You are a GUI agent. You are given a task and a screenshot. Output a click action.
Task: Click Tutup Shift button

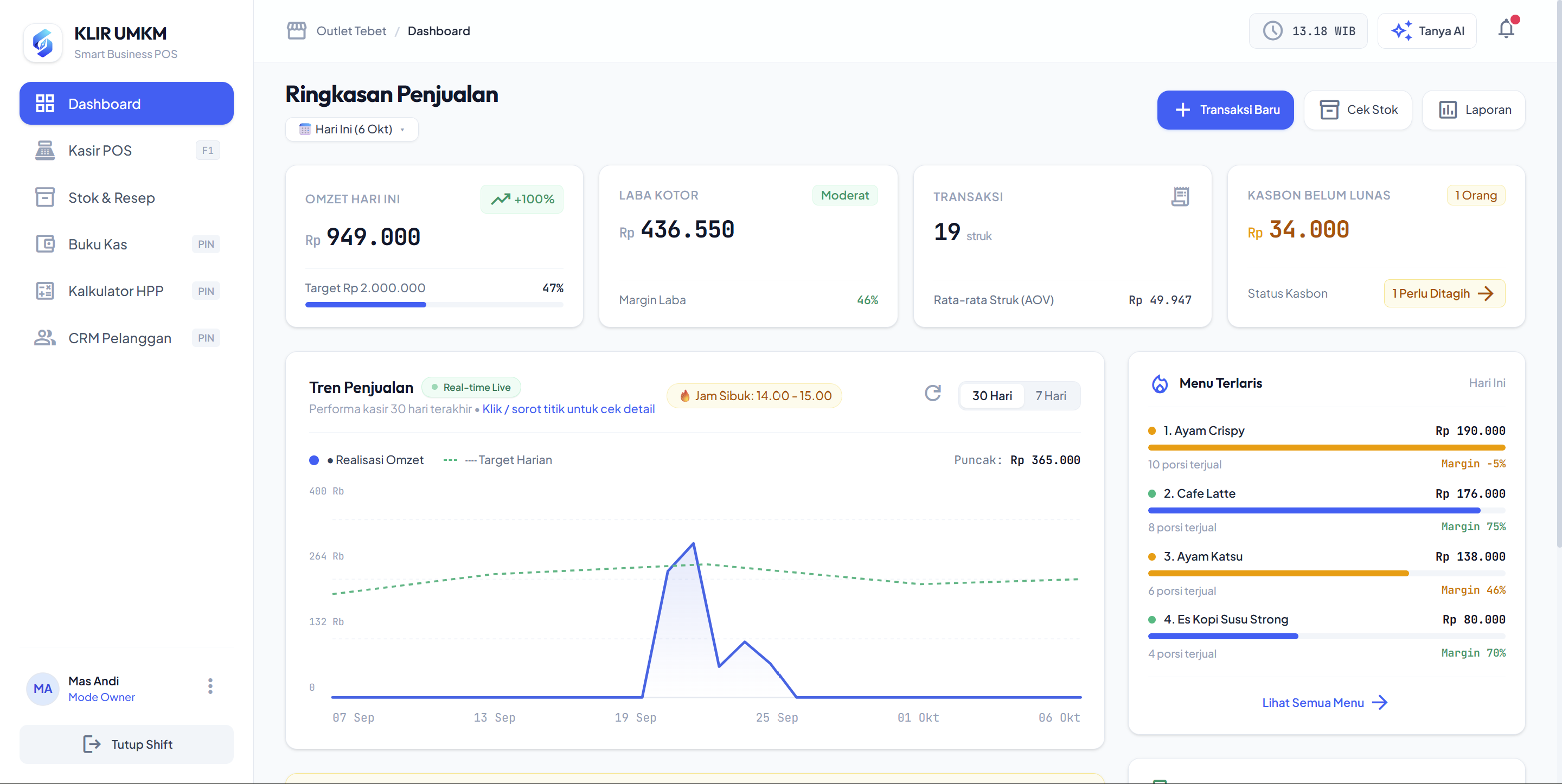point(126,744)
